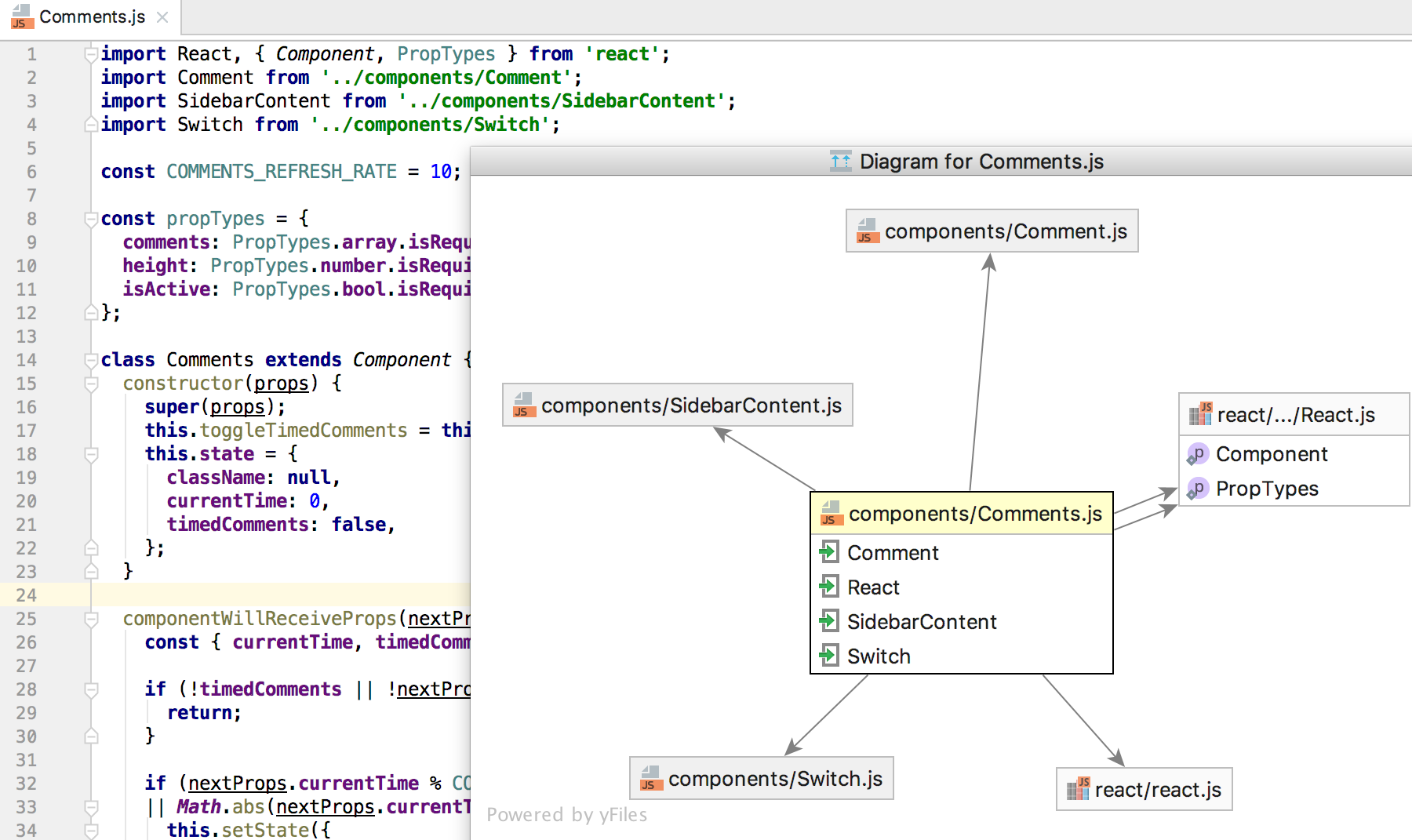Click import icon next to React
Image resolution: width=1412 pixels, height=840 pixels.
pos(829,587)
